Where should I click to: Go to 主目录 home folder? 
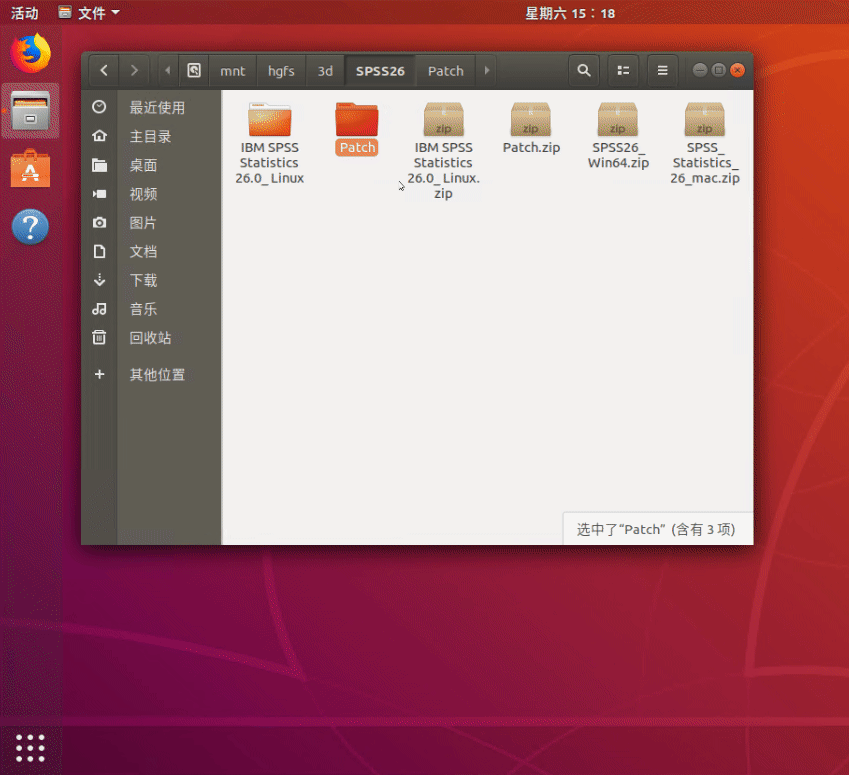click(x=151, y=136)
